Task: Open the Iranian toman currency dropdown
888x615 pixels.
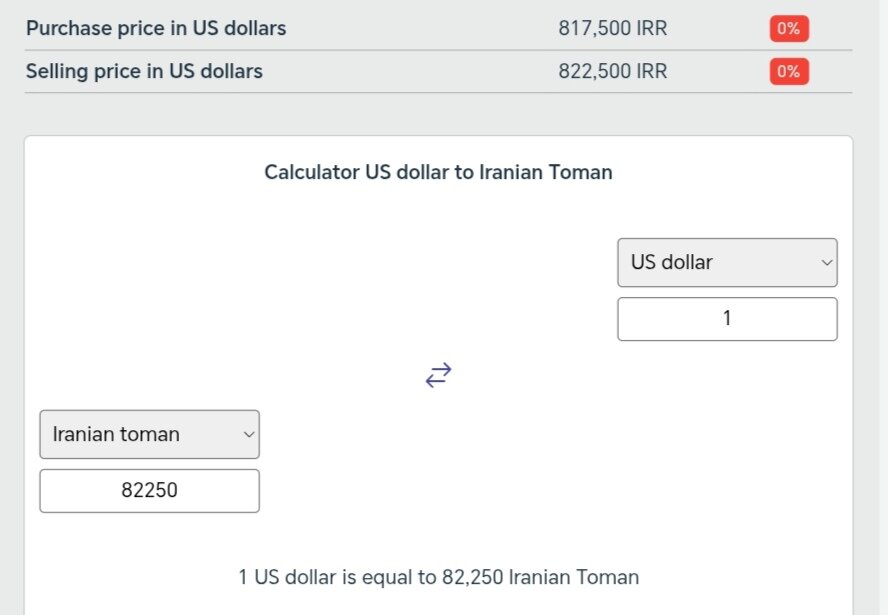Action: click(x=149, y=434)
